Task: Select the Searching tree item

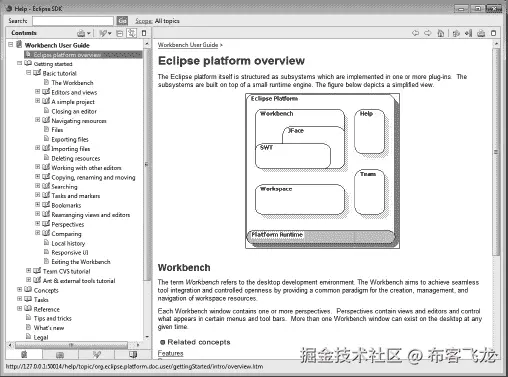Action: (x=64, y=187)
